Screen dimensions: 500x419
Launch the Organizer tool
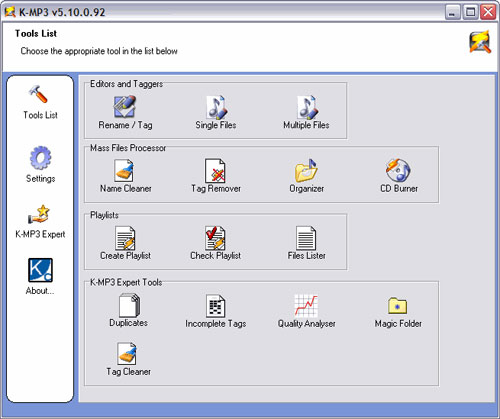(306, 176)
